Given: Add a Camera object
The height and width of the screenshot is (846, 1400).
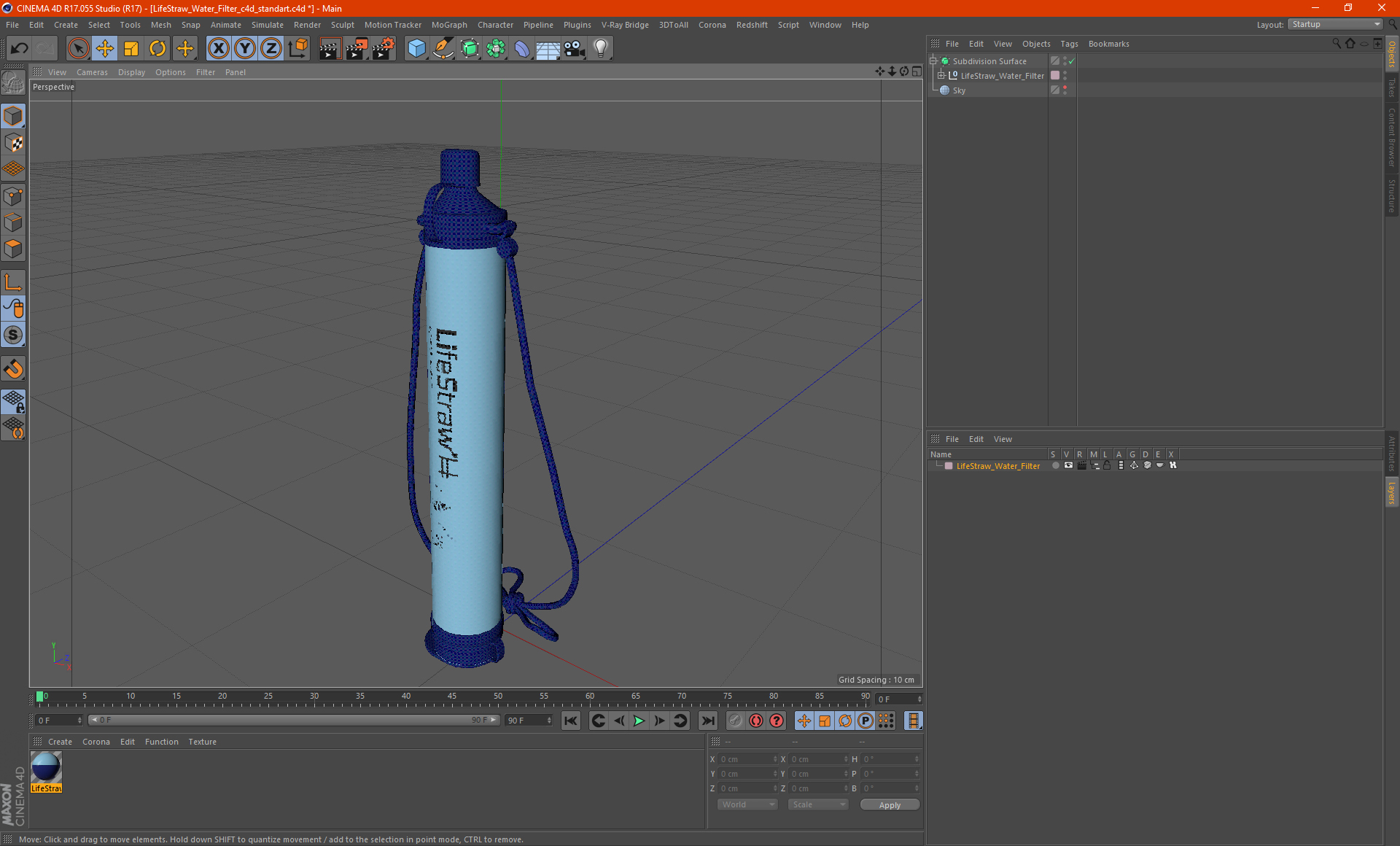Looking at the screenshot, I should coord(575,49).
